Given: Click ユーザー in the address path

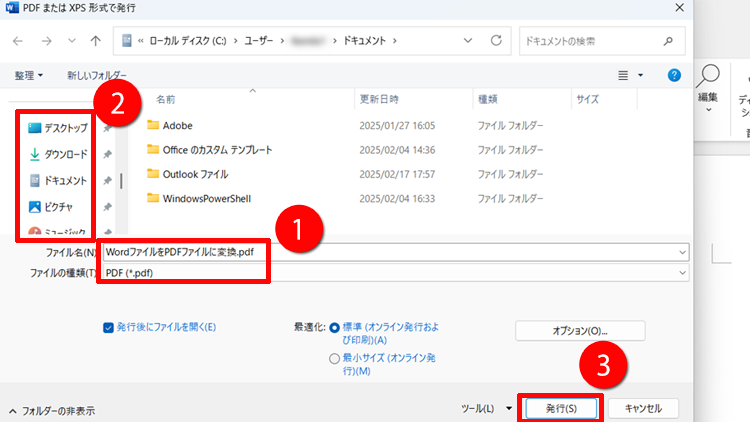Looking at the screenshot, I should point(258,41).
